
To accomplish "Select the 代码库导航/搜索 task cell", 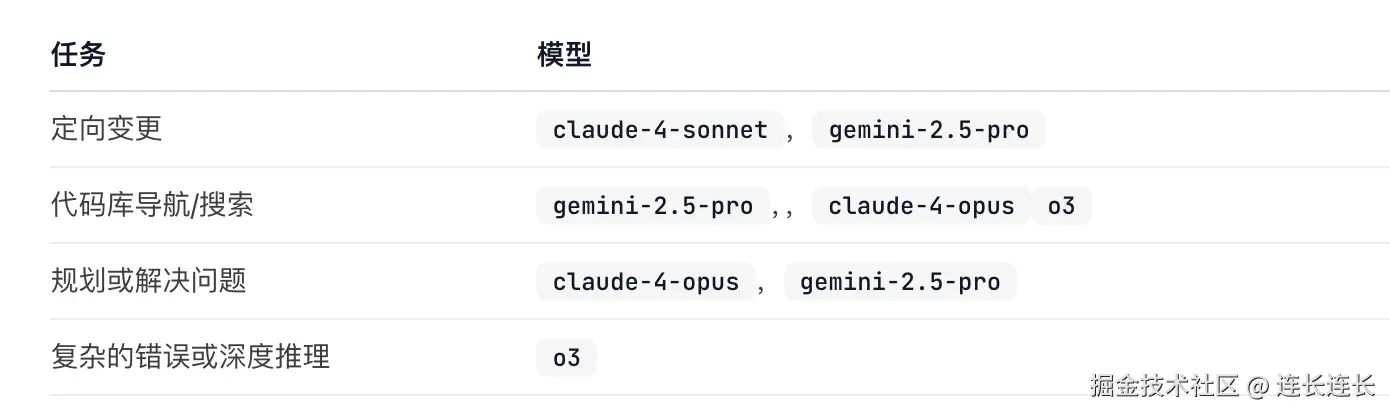I will tap(152, 205).
